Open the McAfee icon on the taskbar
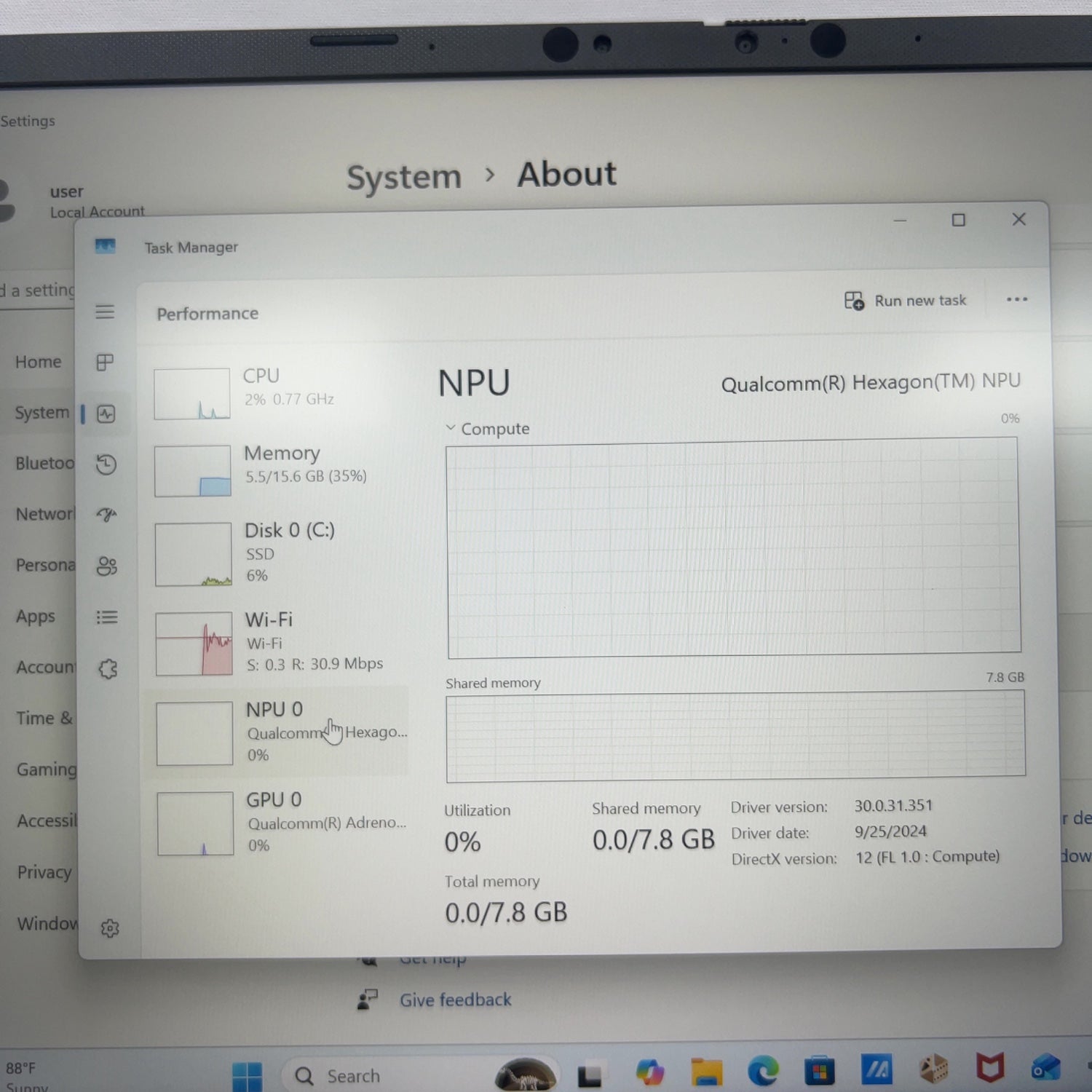This screenshot has height=1092, width=1092. (990, 1069)
